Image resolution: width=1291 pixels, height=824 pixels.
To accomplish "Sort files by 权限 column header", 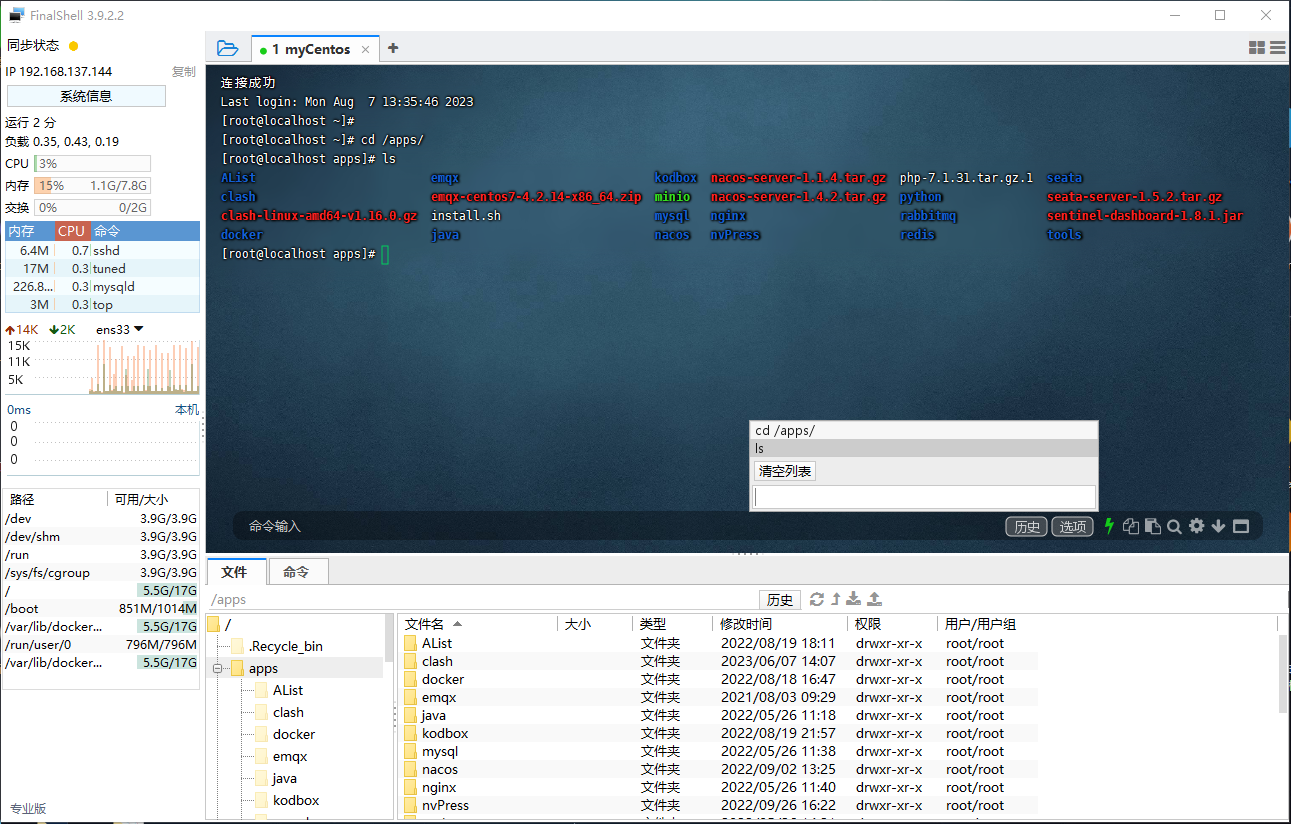I will [x=891, y=624].
